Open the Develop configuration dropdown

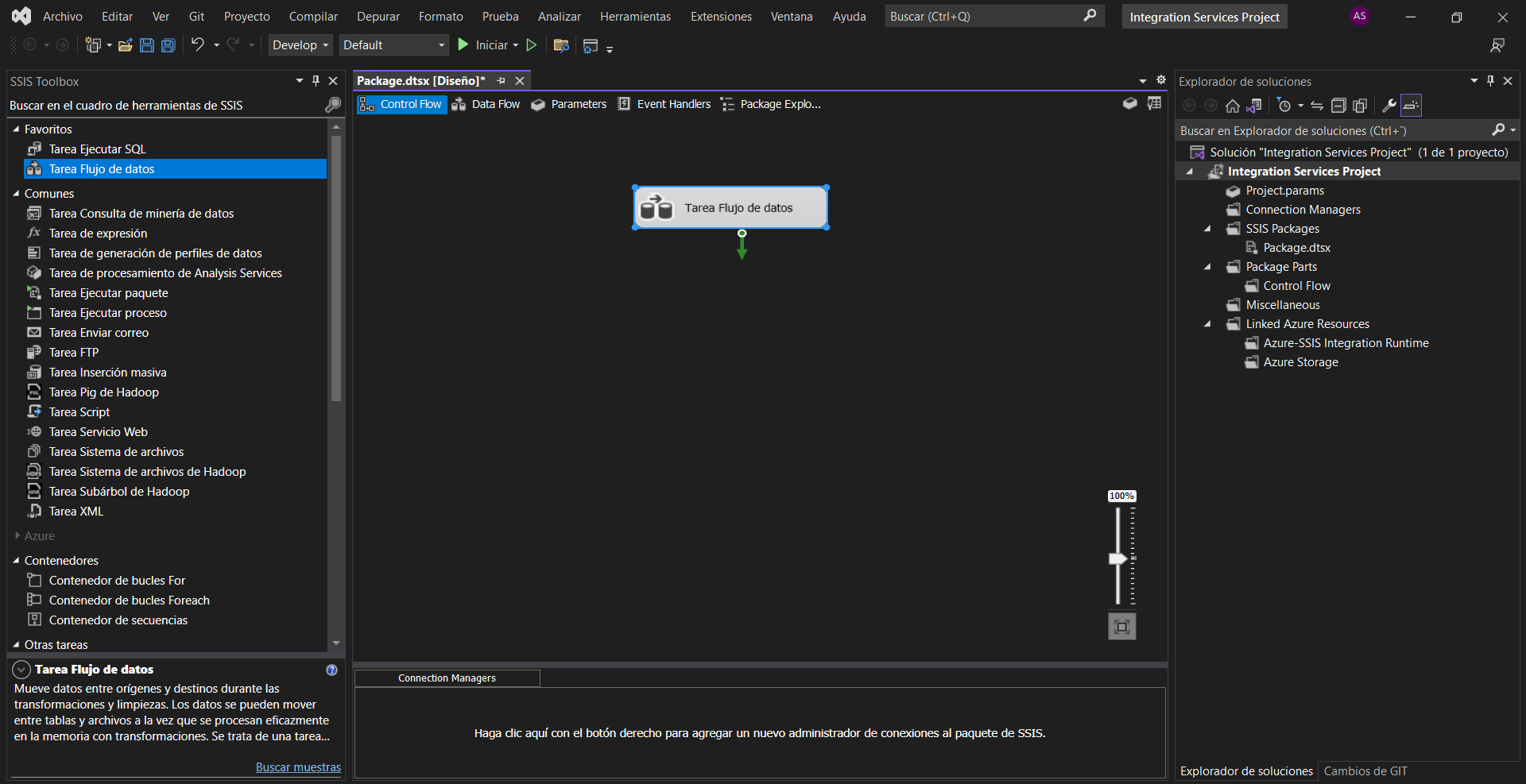pyautogui.click(x=300, y=45)
